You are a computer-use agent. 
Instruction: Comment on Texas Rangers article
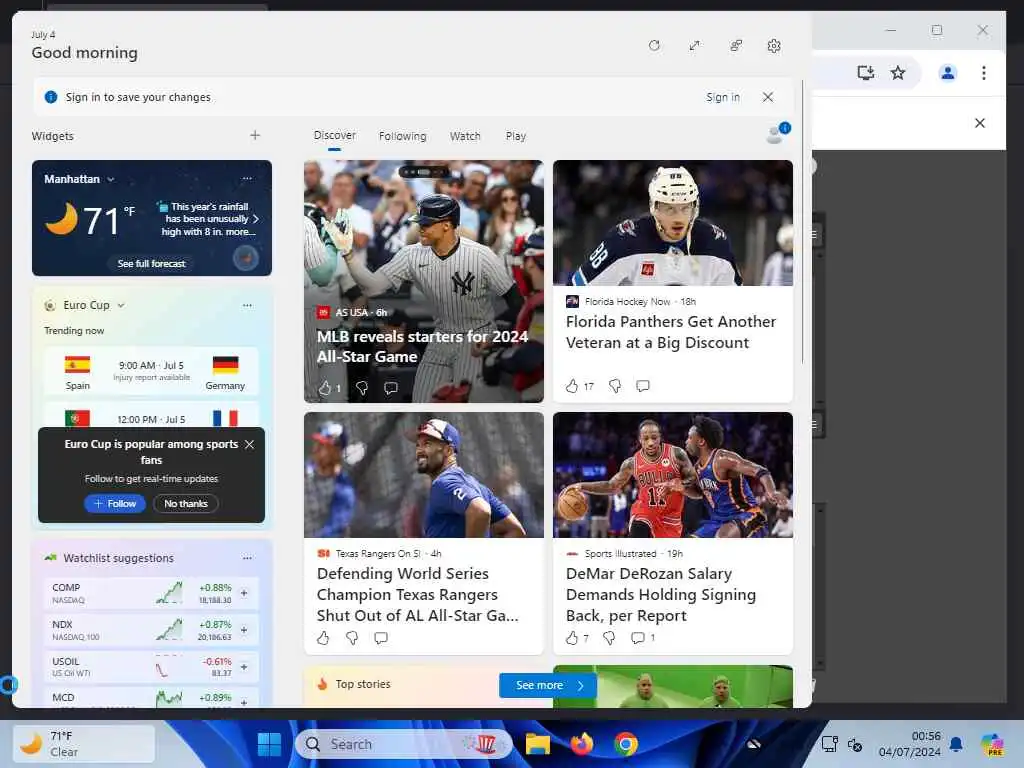coord(381,638)
